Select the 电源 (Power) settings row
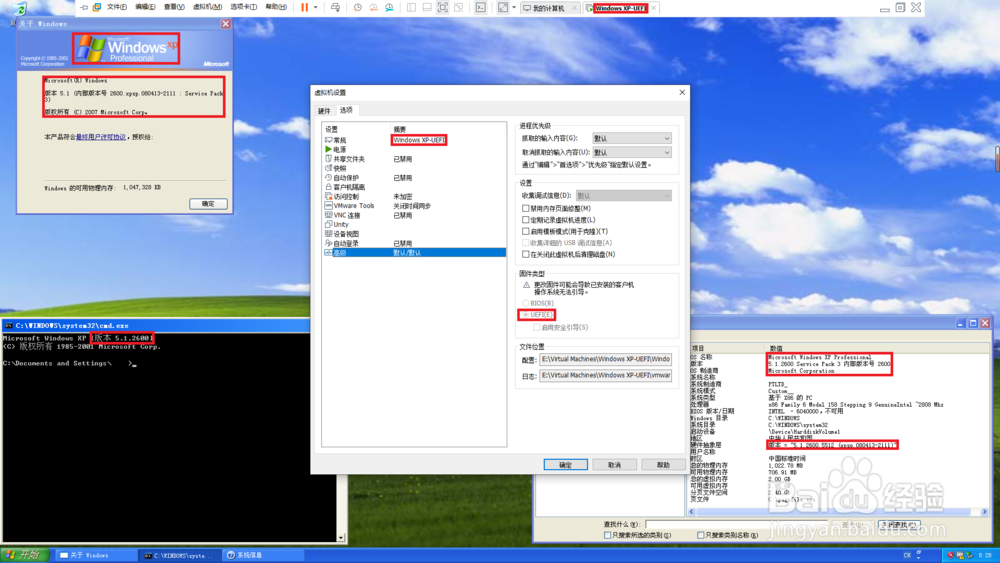The image size is (1000, 563). coord(415,149)
